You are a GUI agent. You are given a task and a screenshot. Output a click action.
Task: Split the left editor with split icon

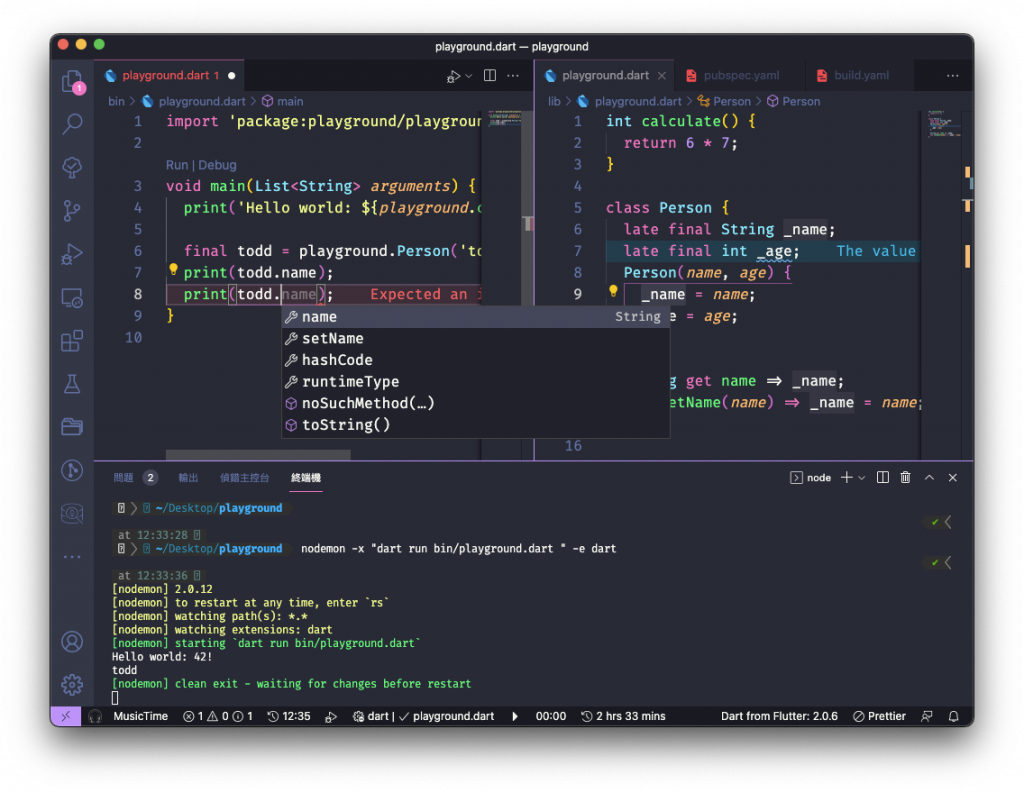pos(490,76)
